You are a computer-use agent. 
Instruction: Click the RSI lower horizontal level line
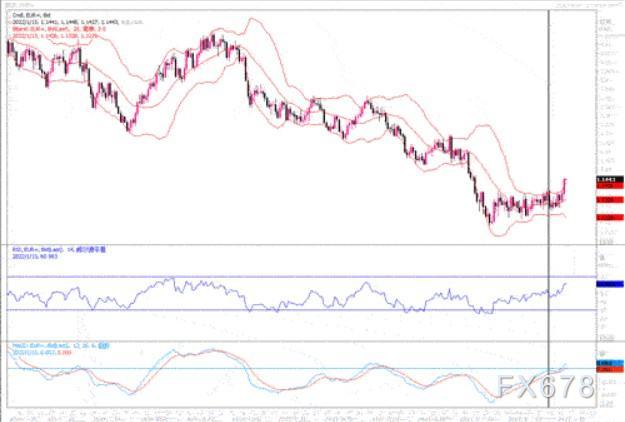tap(300, 310)
